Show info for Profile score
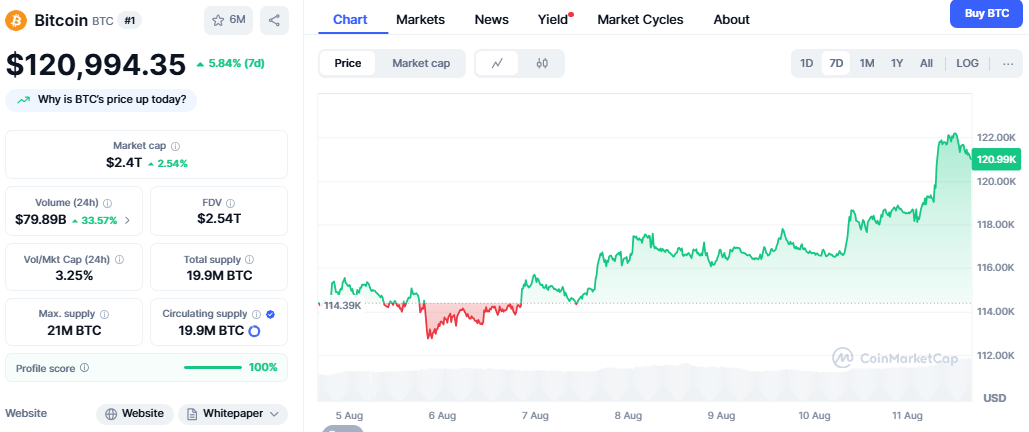Image resolution: width=1029 pixels, height=432 pixels. (85, 368)
